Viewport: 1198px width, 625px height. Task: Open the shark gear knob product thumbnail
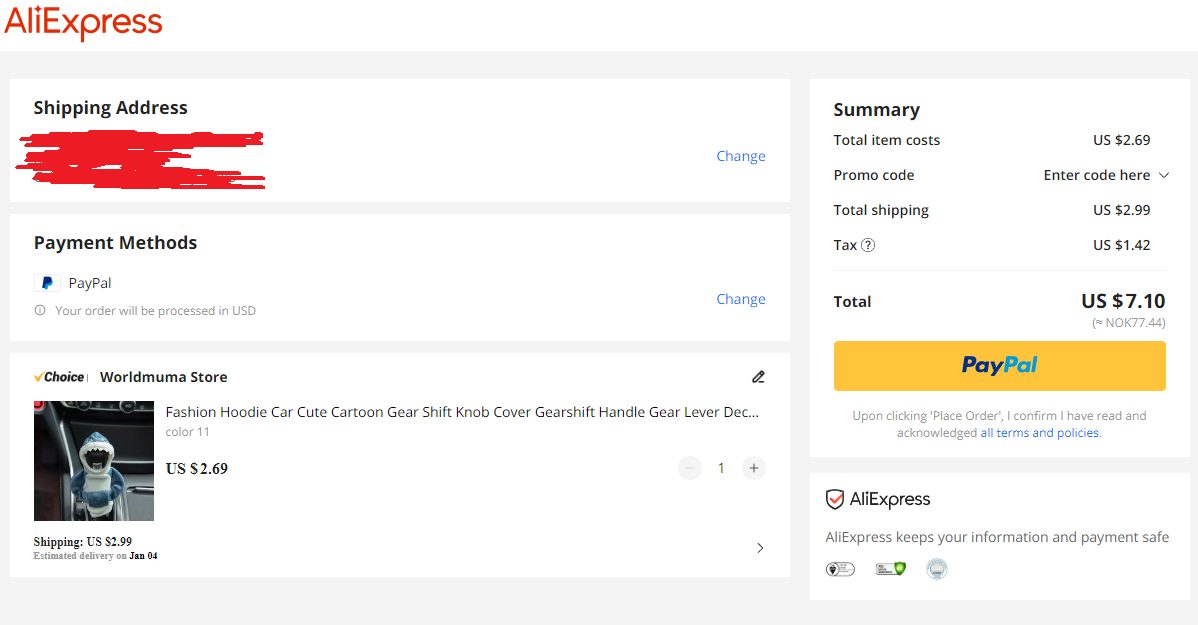(94, 461)
